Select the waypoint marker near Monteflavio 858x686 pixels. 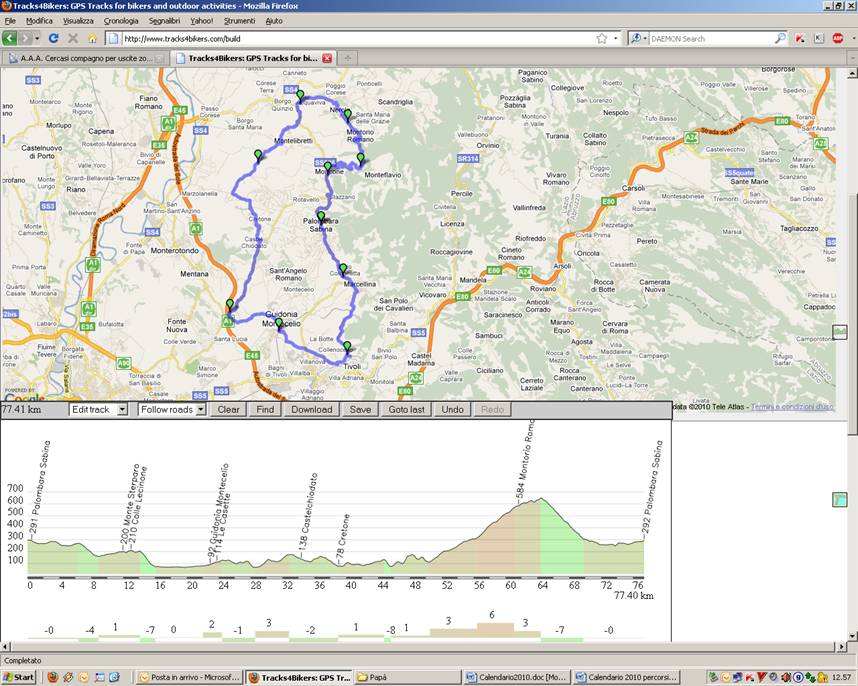pyautogui.click(x=361, y=159)
